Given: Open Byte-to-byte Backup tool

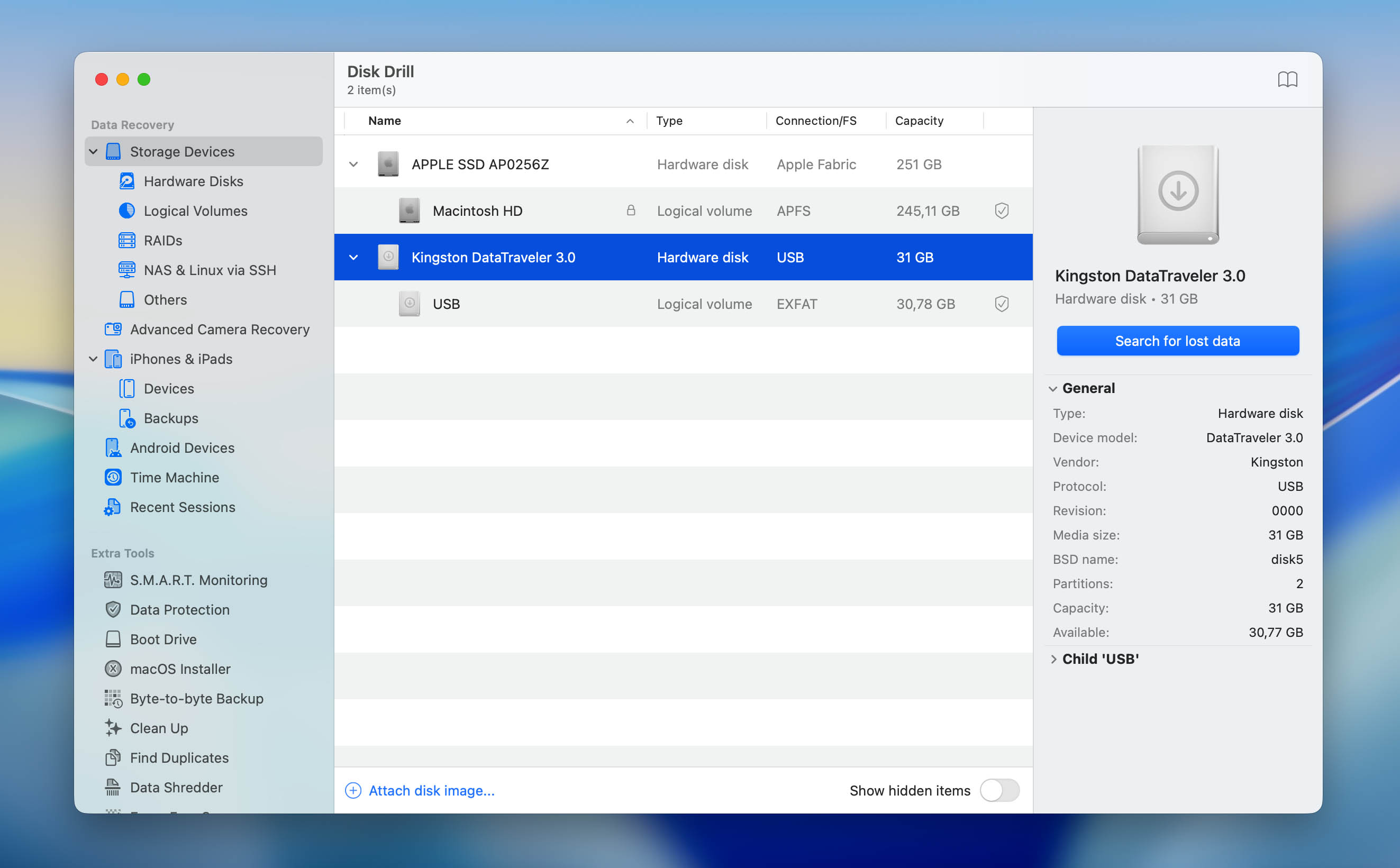Looking at the screenshot, I should click(196, 698).
